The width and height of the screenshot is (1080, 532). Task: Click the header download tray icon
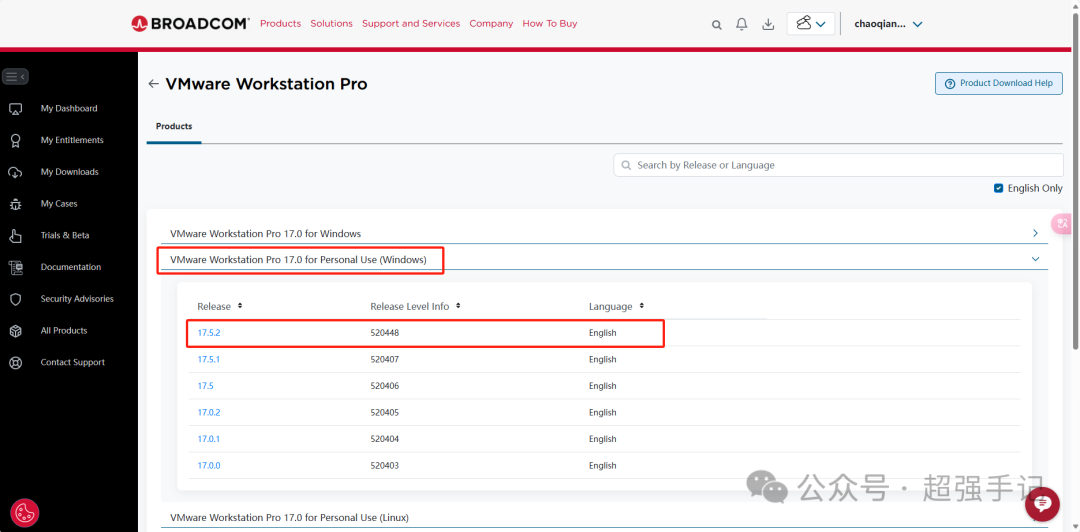coord(768,24)
